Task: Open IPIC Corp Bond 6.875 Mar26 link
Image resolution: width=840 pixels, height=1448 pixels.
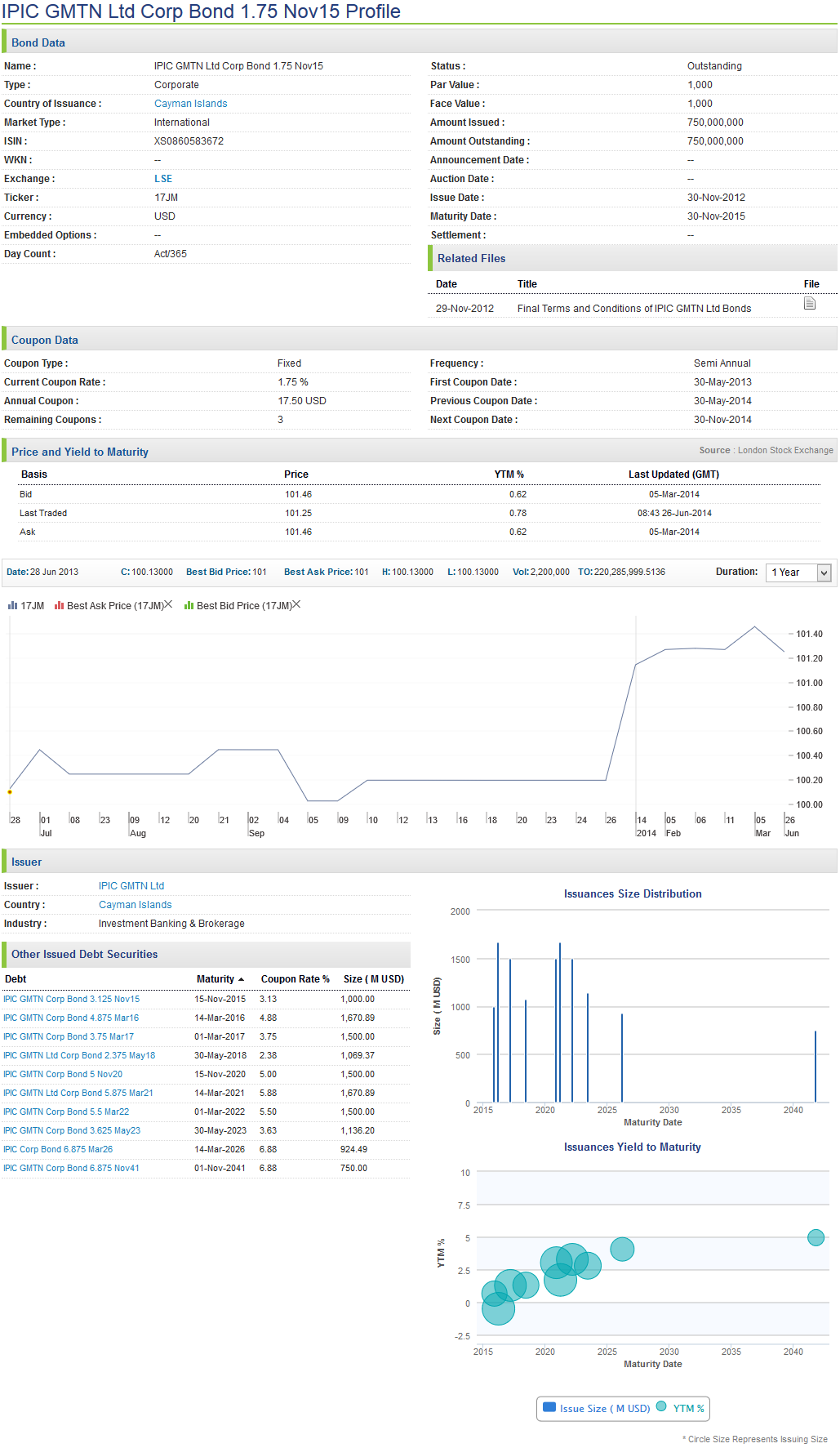Action: [x=58, y=1150]
